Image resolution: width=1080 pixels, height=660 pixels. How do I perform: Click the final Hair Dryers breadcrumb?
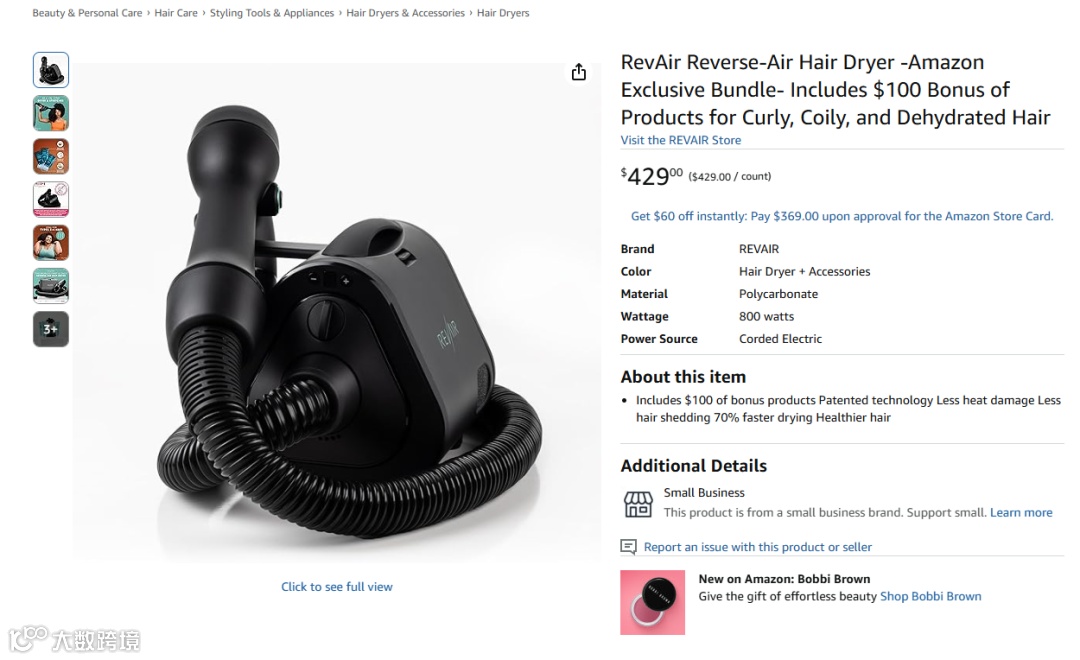click(503, 13)
